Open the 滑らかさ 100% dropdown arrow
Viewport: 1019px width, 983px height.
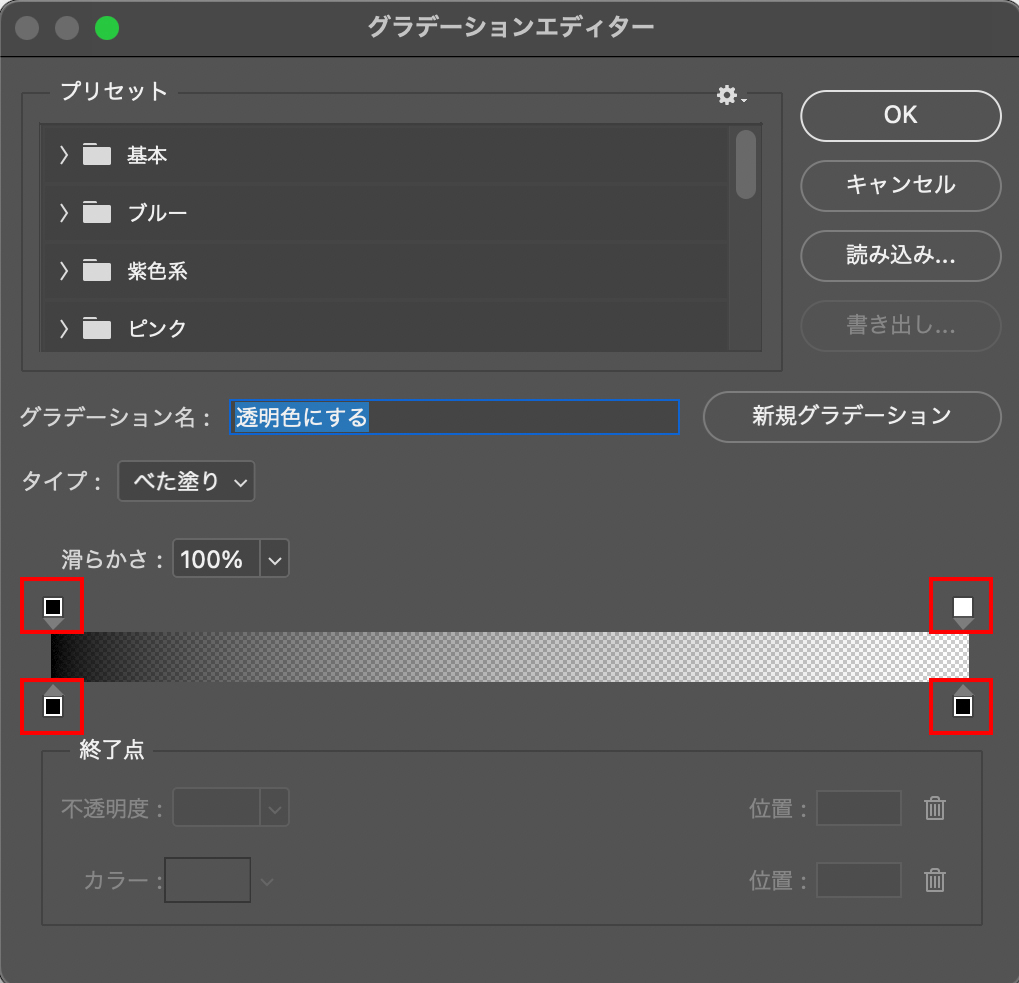click(275, 559)
